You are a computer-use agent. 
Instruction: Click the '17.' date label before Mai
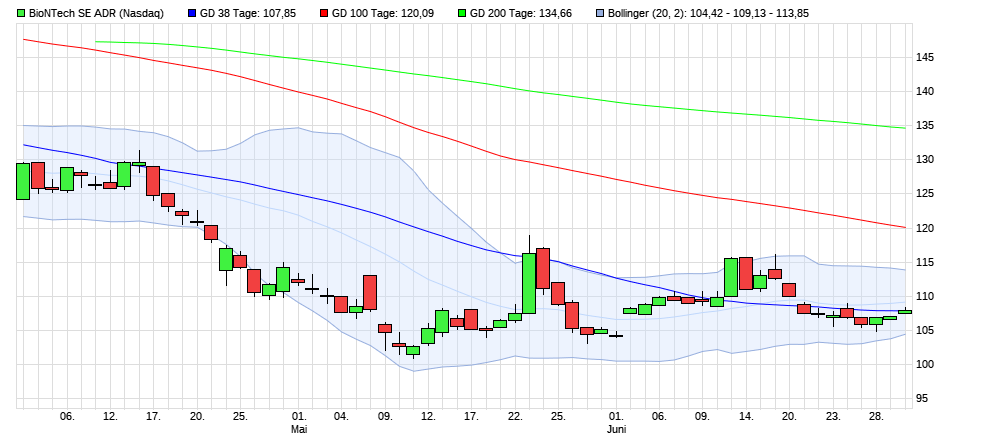[153, 417]
